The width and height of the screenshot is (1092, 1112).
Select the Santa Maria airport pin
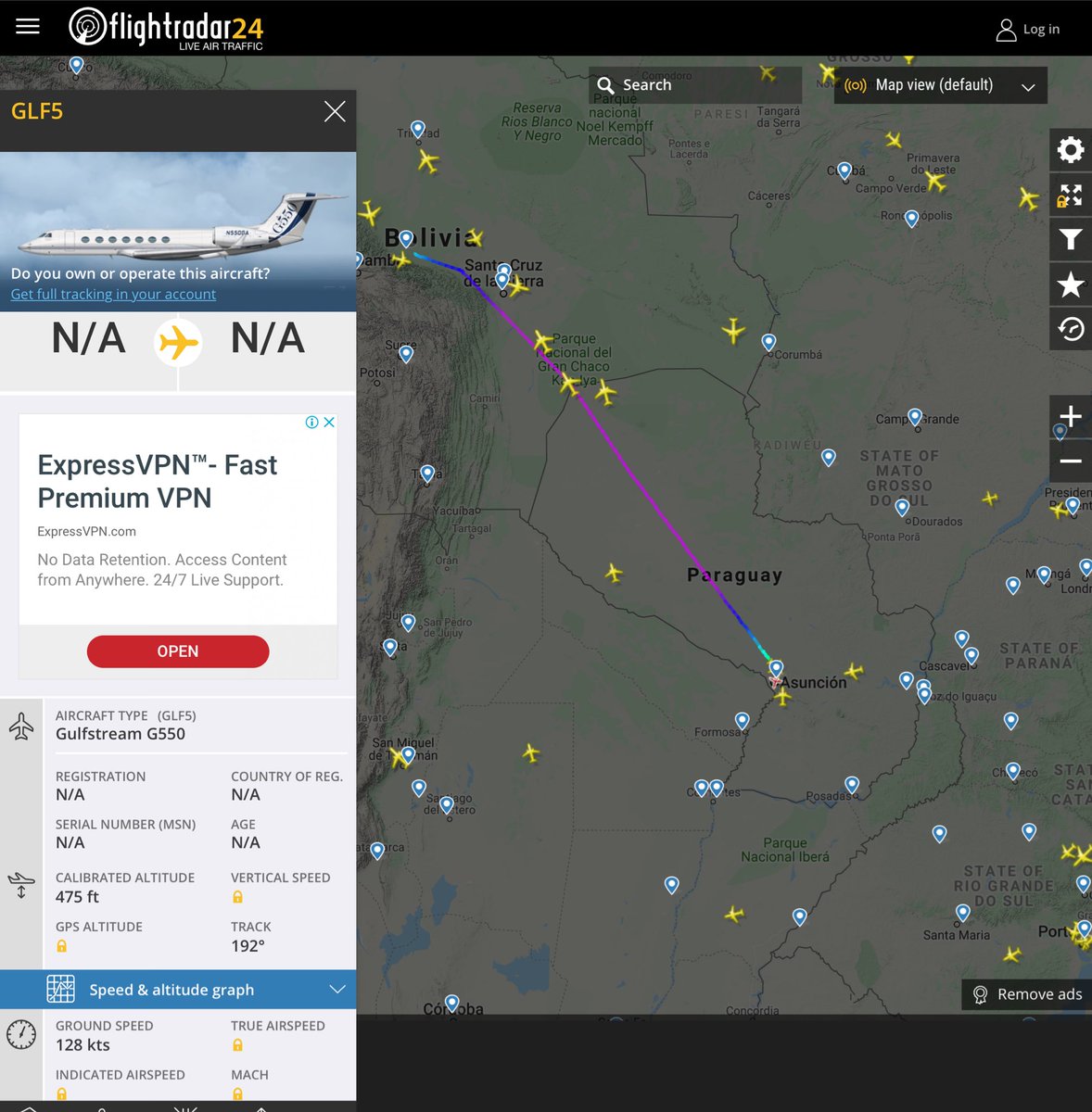tap(963, 913)
